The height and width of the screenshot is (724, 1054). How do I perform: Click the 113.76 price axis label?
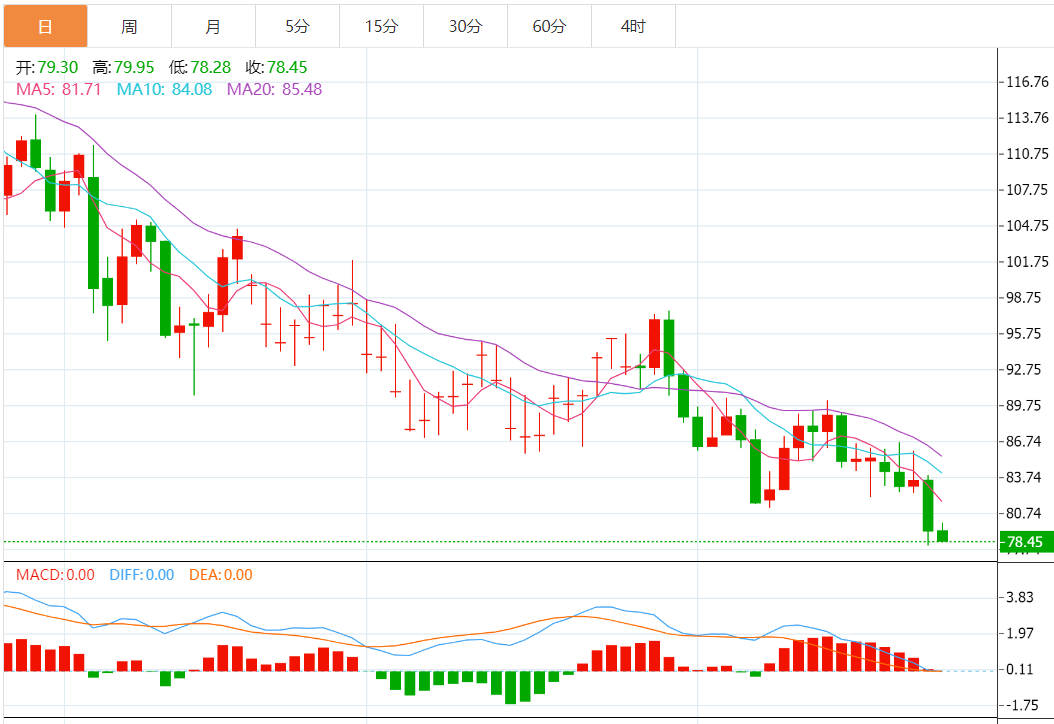click(1027, 118)
